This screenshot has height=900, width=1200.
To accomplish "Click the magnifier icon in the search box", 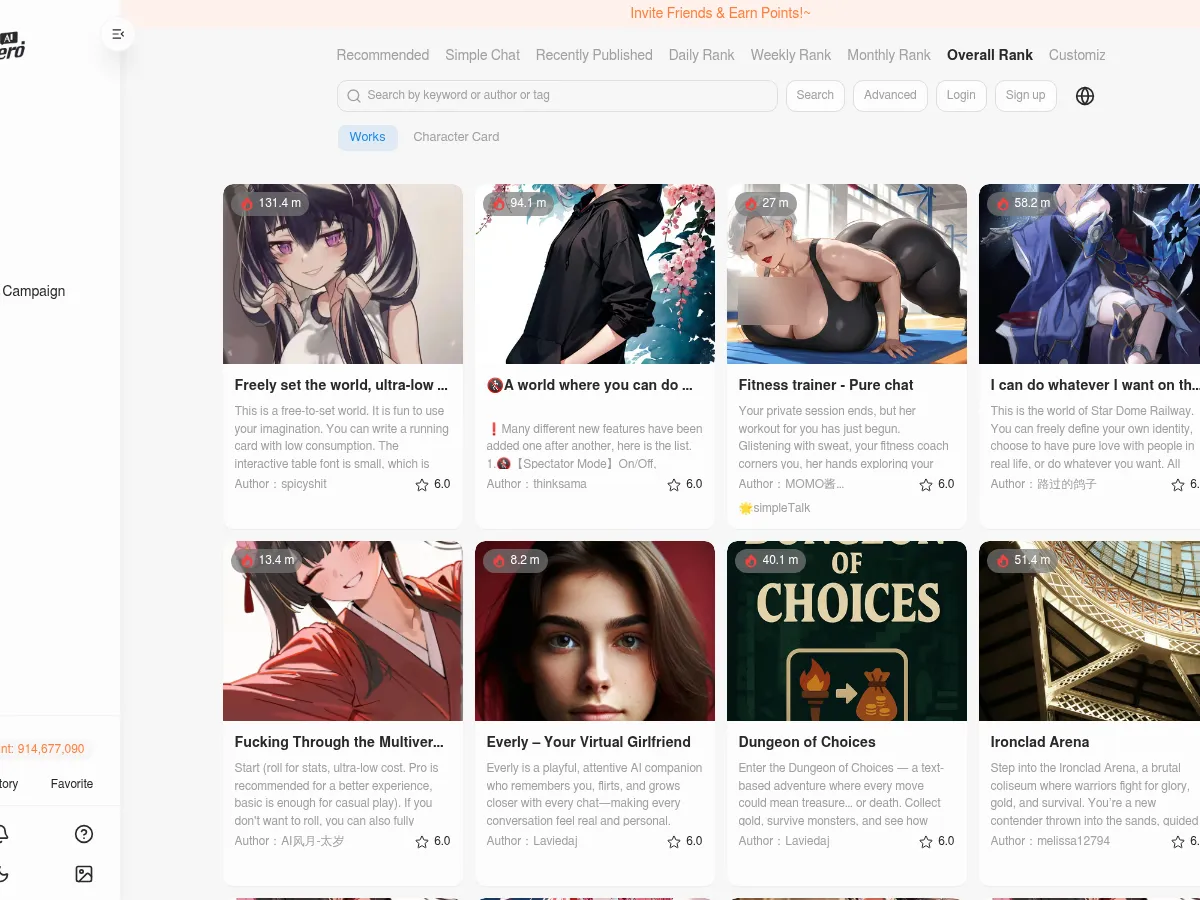I will coord(354,96).
